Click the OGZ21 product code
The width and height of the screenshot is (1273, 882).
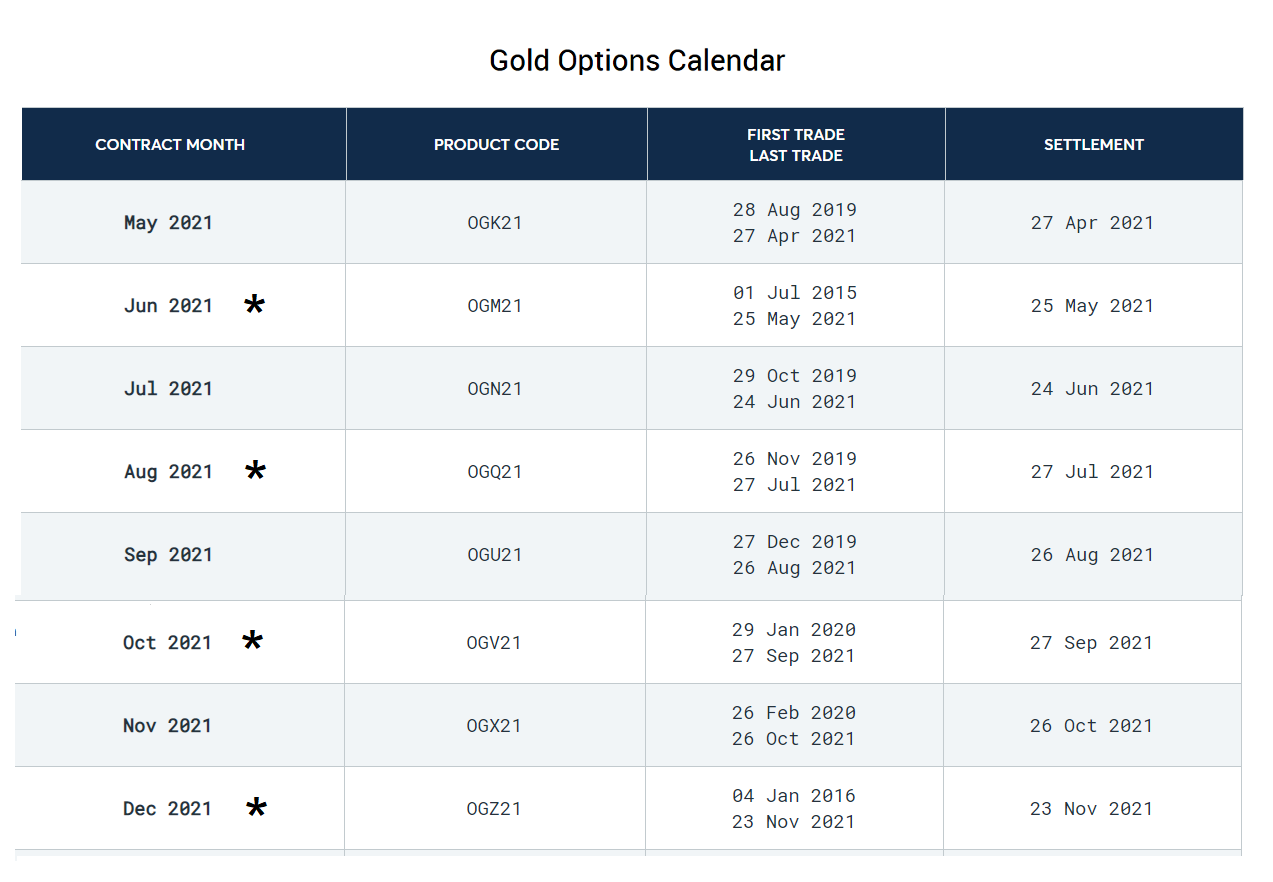pos(494,809)
